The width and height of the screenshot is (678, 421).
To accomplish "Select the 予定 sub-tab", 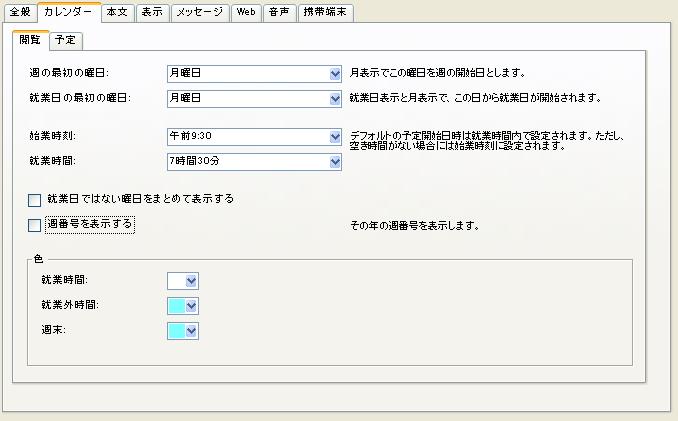I will pyautogui.click(x=68, y=41).
